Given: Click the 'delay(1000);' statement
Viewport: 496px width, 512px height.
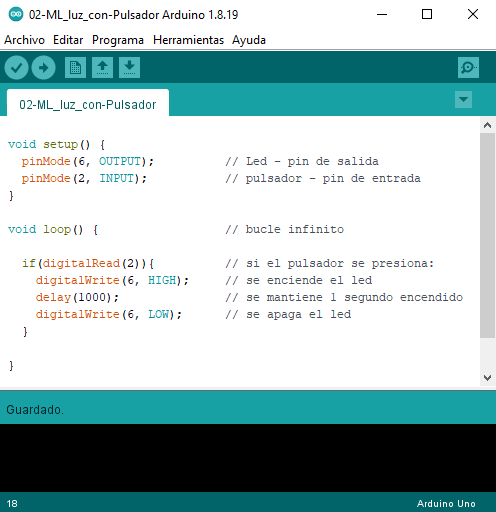Looking at the screenshot, I should pos(77,297).
